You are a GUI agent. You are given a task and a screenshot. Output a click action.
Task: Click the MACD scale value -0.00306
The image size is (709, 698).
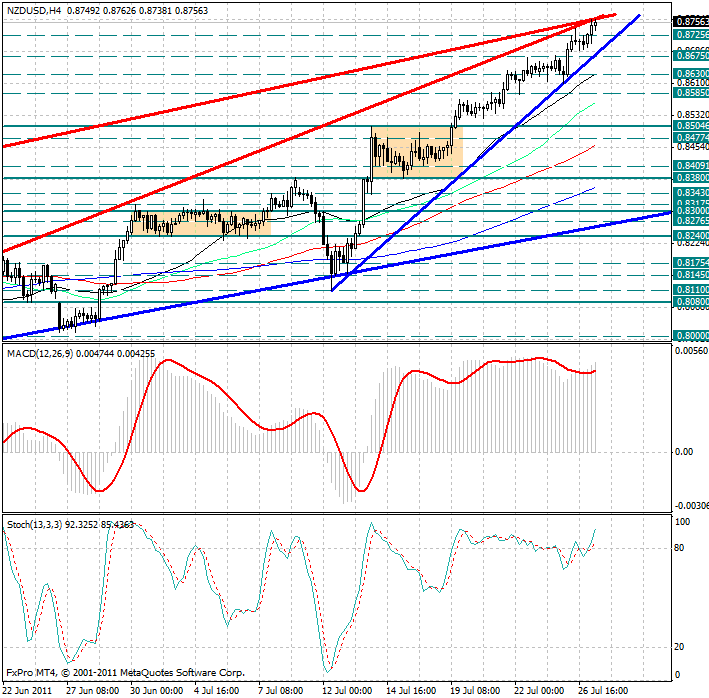692,506
